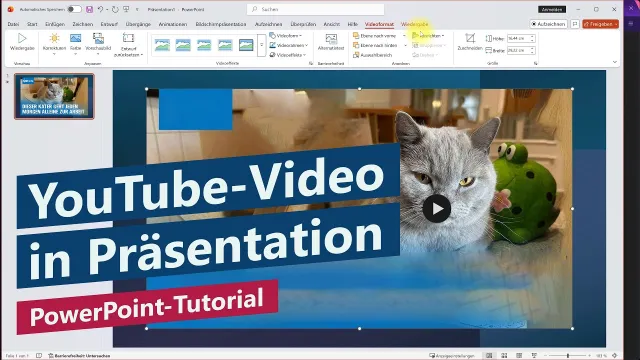This screenshot has width=640, height=360.
Task: Select the fifth video style thumbnail
Action: pyautogui.click(x=246, y=45)
